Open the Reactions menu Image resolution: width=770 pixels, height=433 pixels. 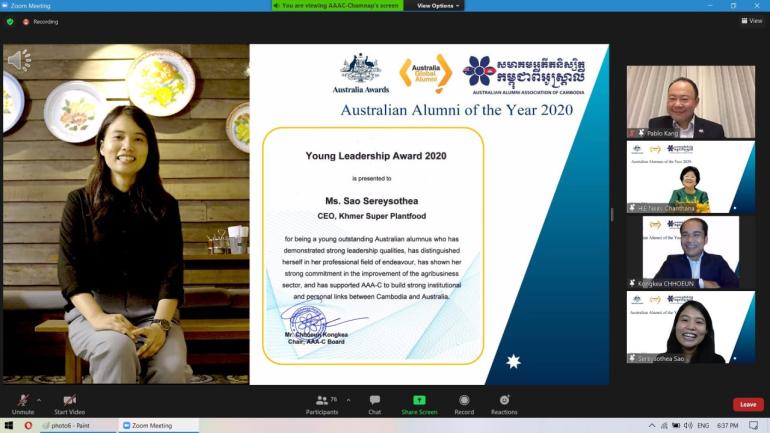pyautogui.click(x=504, y=405)
